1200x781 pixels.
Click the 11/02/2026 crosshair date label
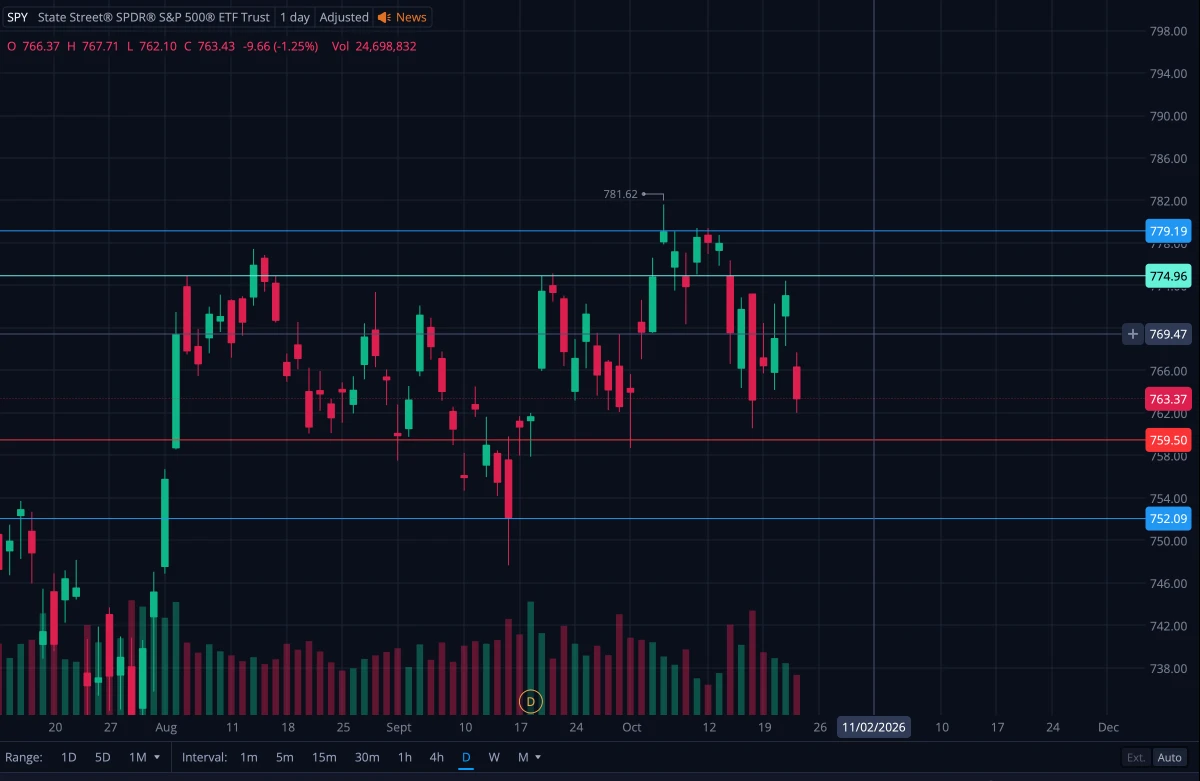pos(874,727)
